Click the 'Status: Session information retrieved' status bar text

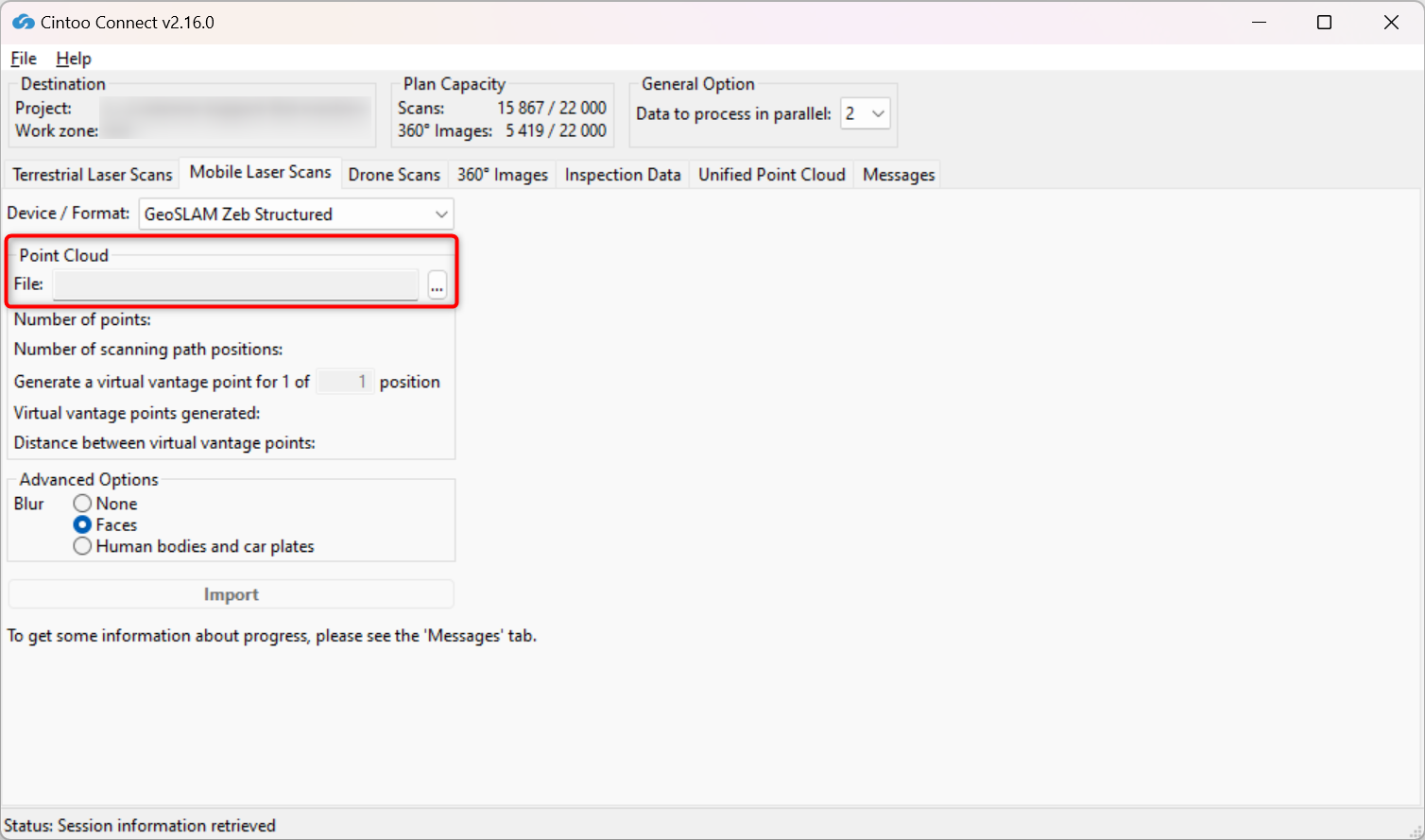pos(140,826)
